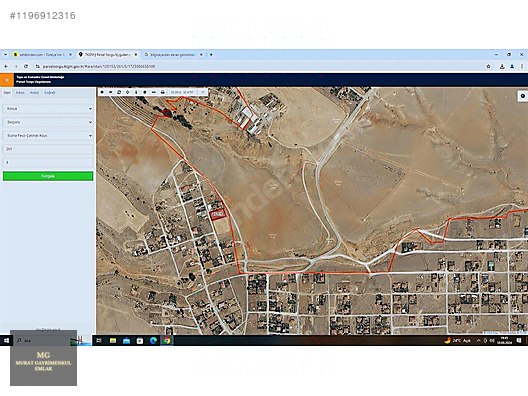Click the coordinate readout in map toolbar

(x=182, y=92)
